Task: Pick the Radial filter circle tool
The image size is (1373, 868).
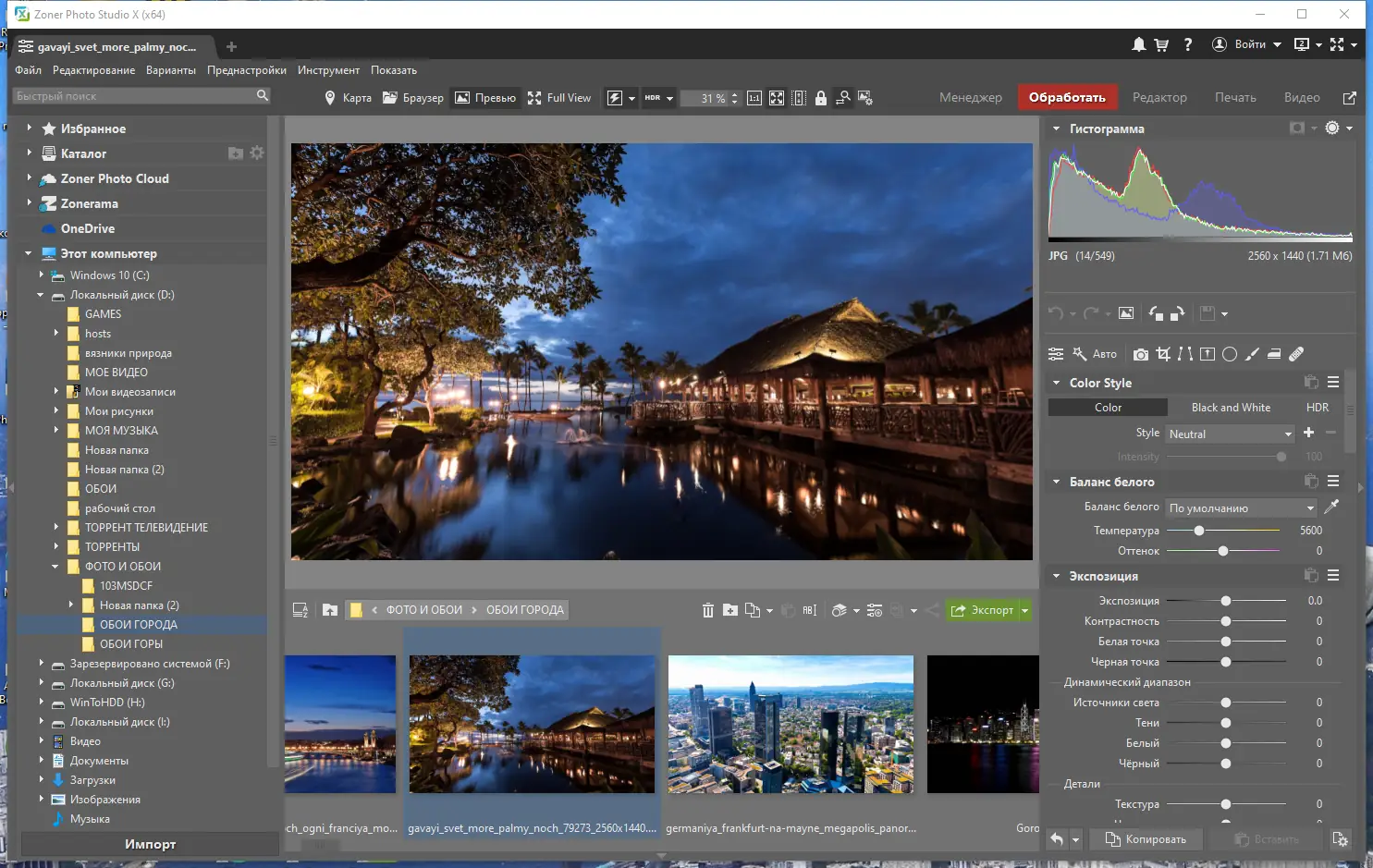Action: point(1230,354)
